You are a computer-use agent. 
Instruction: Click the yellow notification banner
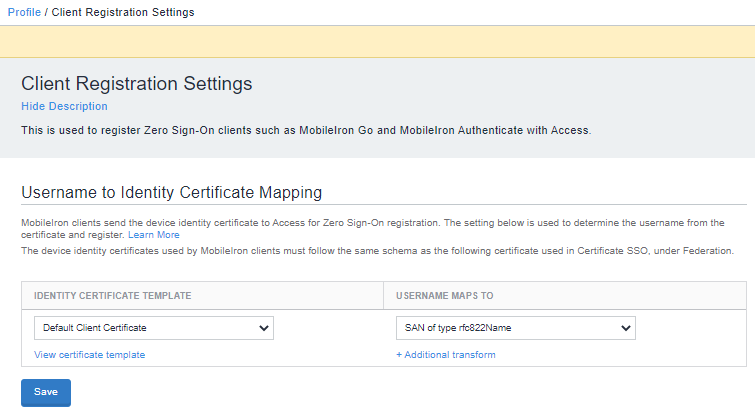coord(377,41)
